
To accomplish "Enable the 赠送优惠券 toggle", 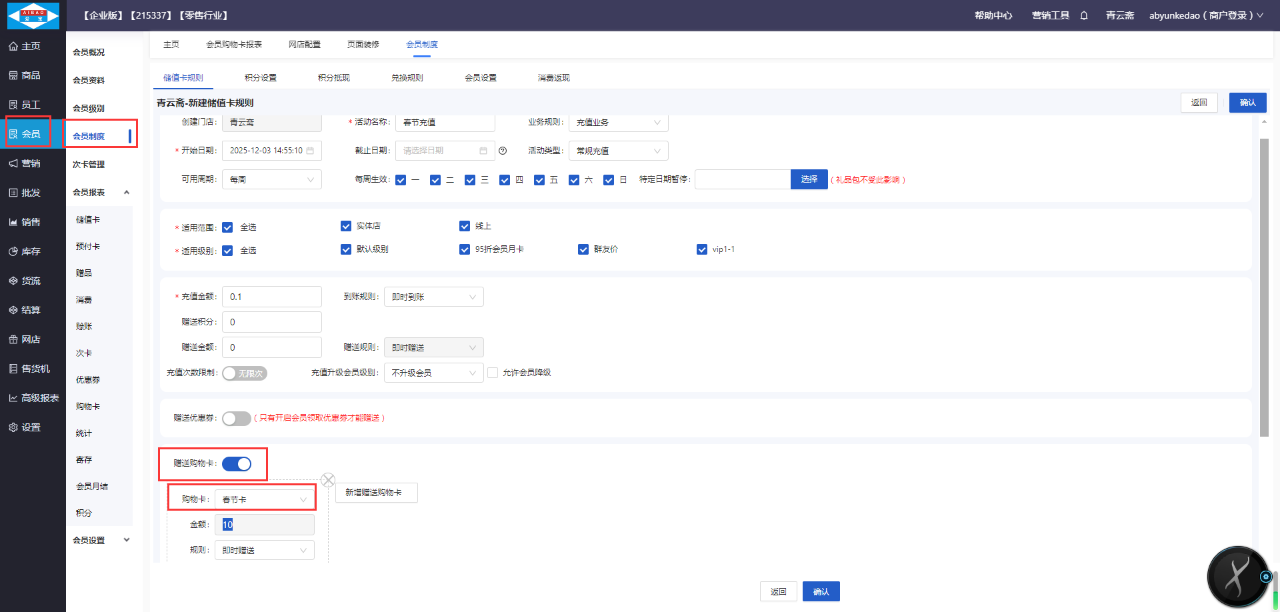I will click(236, 418).
